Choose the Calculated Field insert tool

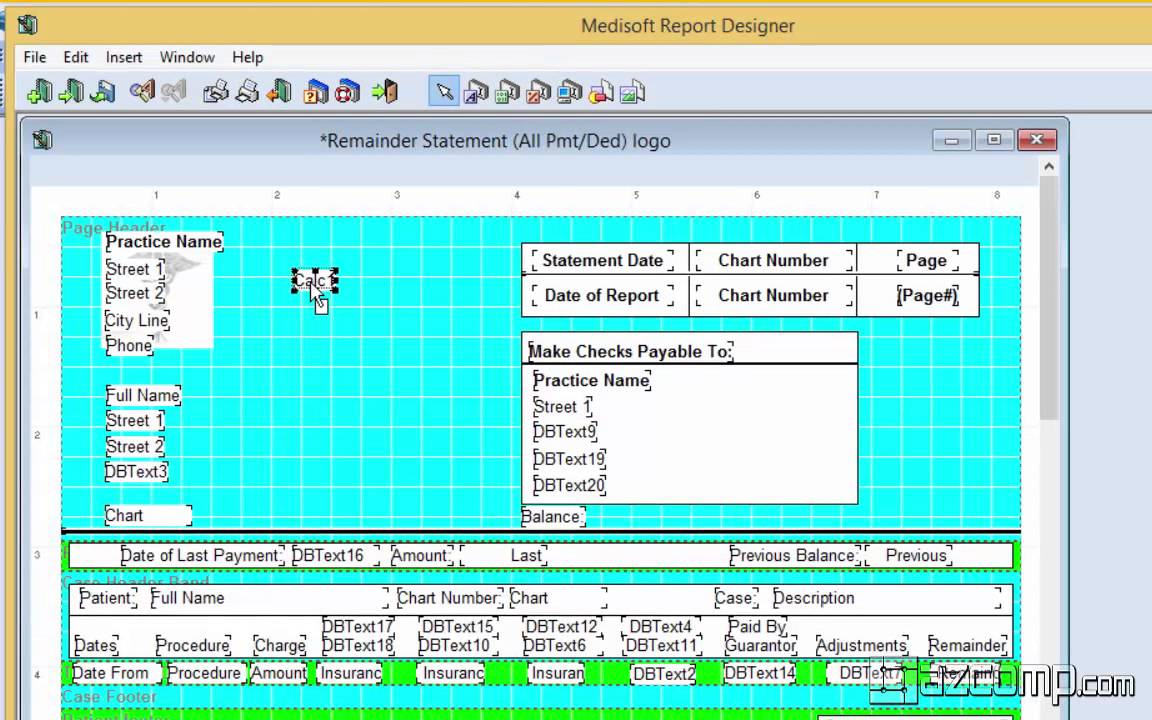(539, 92)
